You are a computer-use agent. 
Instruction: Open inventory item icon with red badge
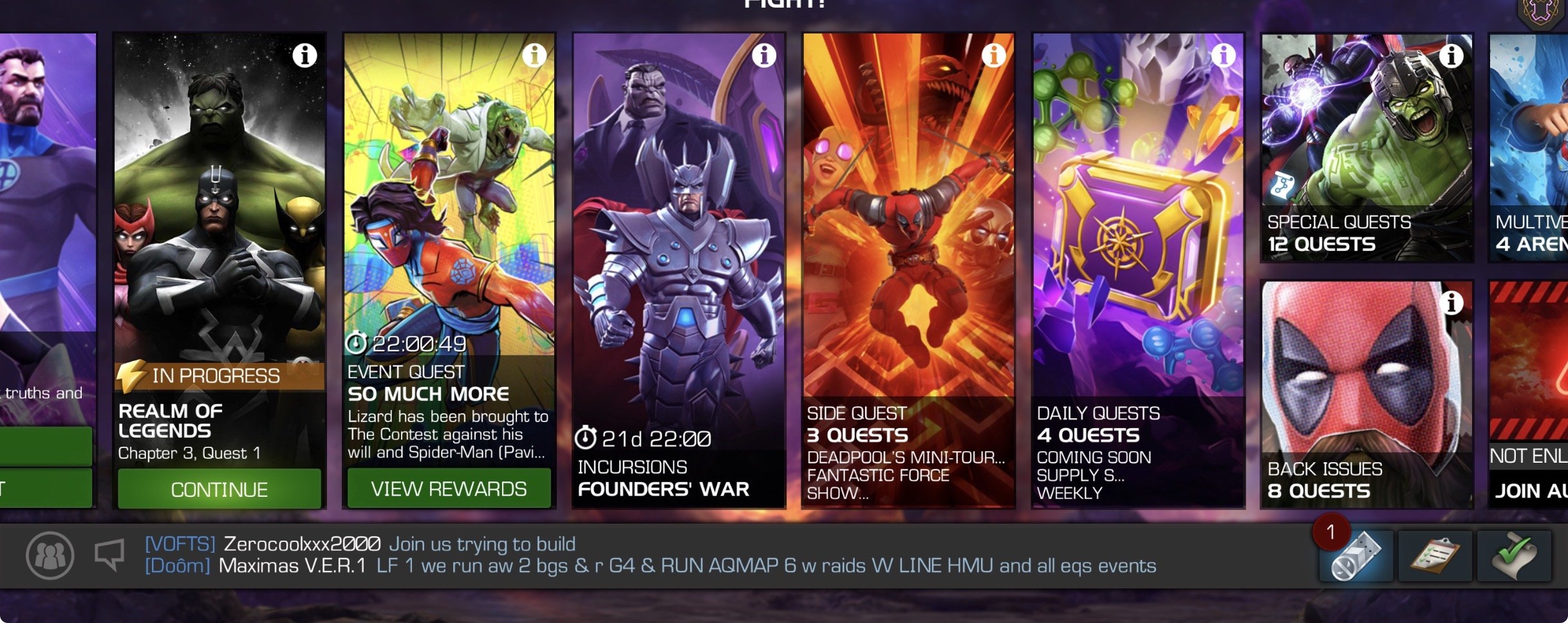pos(1356,556)
